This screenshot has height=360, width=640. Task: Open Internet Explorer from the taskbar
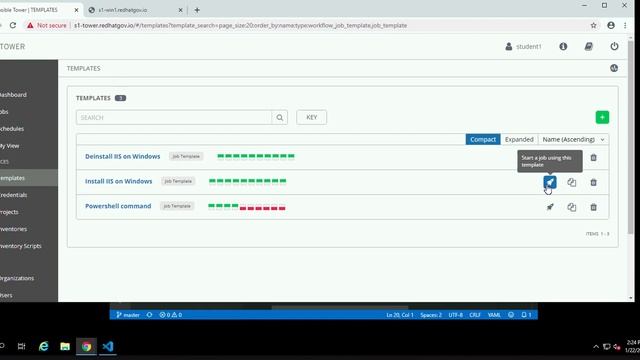pos(43,347)
